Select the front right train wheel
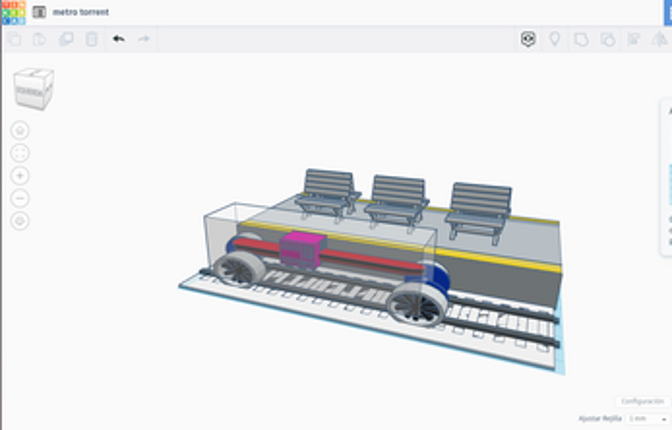This screenshot has height=430, width=672. tap(417, 304)
